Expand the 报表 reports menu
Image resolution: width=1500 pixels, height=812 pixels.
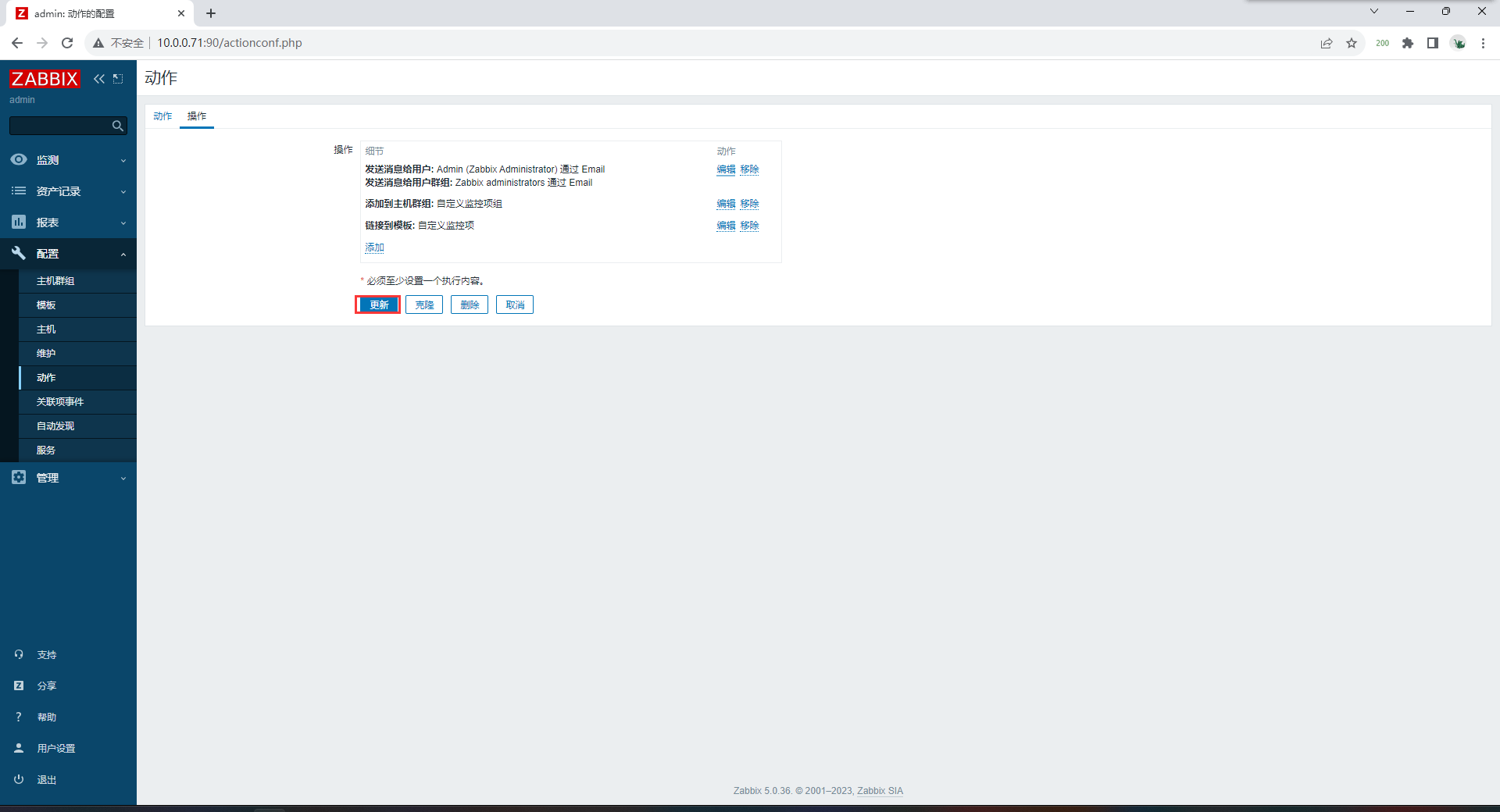(x=68, y=223)
